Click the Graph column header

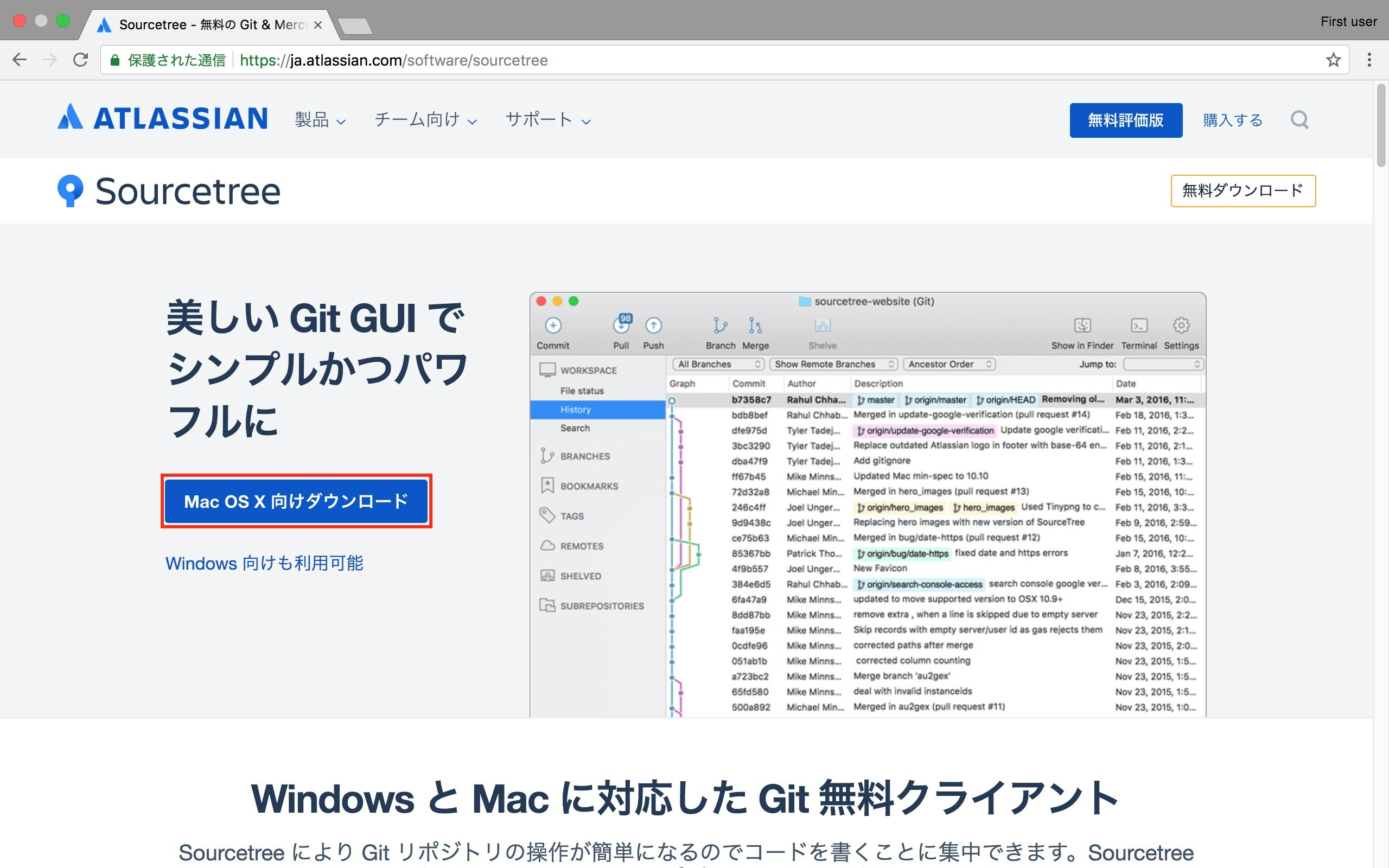(682, 384)
